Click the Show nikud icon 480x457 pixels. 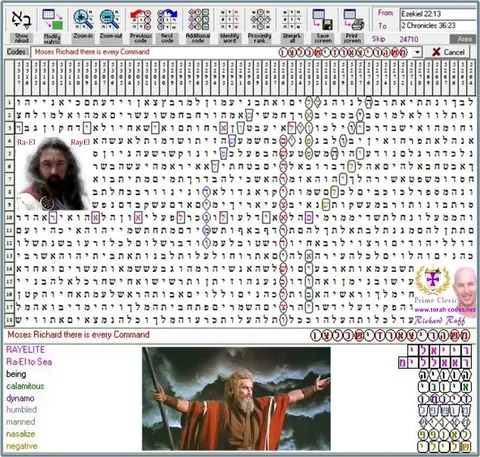tap(22, 19)
